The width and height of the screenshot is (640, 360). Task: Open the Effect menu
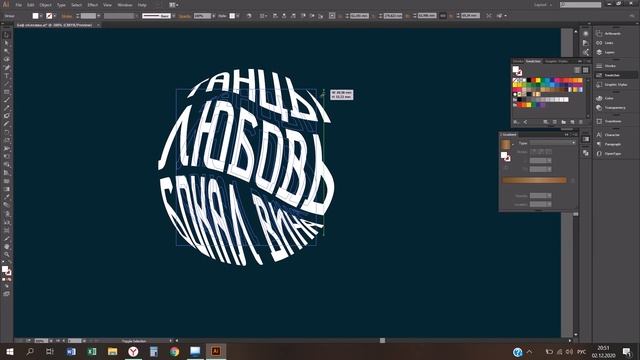pyautogui.click(x=93, y=5)
